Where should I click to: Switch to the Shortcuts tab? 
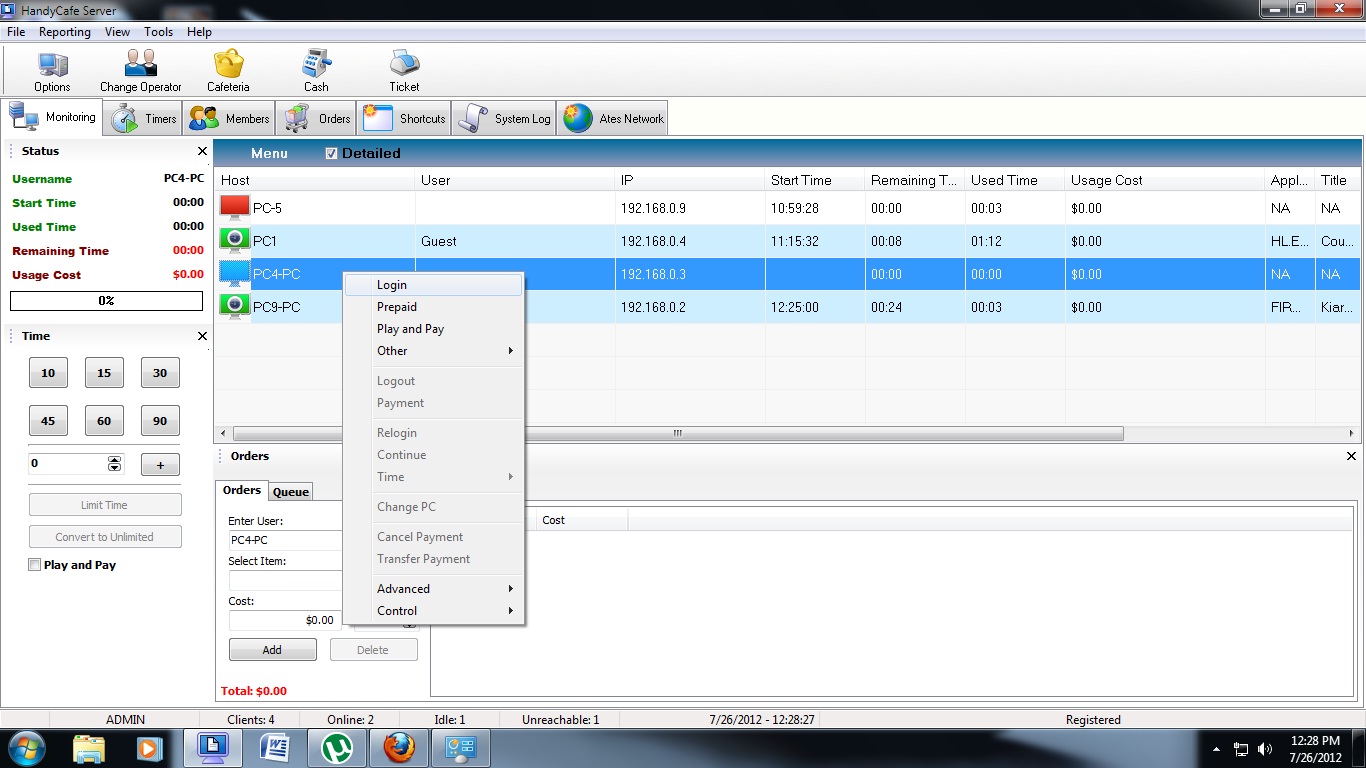tap(404, 118)
